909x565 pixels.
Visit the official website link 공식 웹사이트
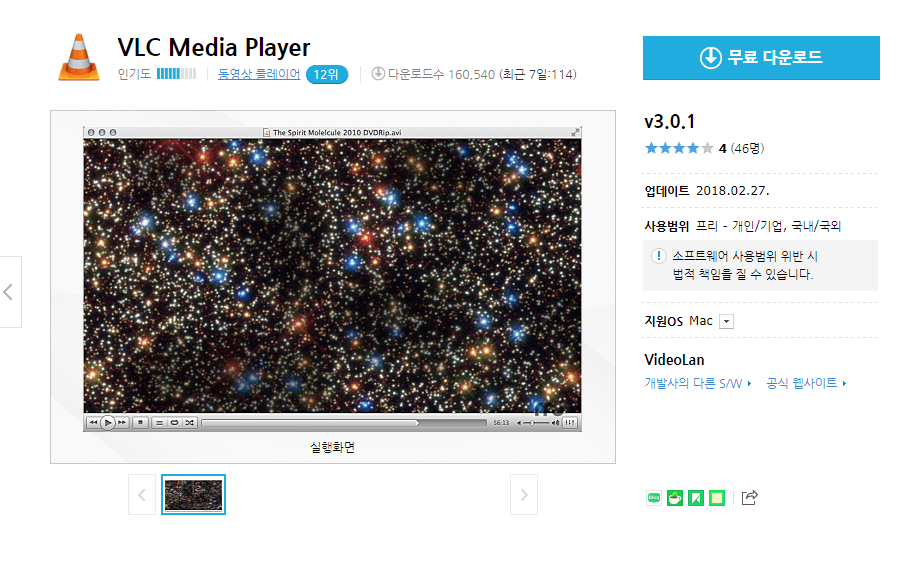pos(806,383)
